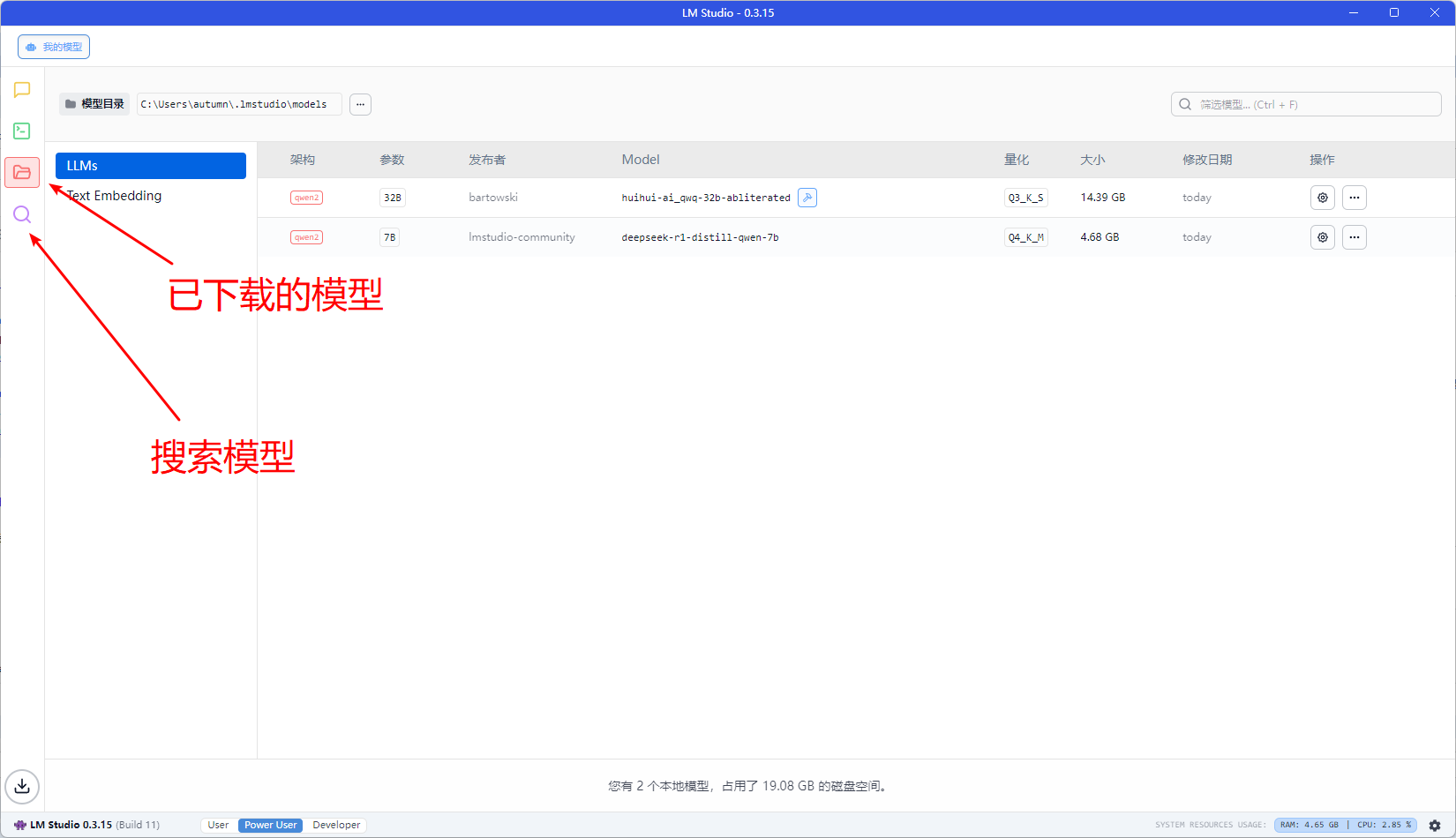Click CPU usage indicator in status bar
This screenshot has width=1456, height=838.
tap(1384, 826)
